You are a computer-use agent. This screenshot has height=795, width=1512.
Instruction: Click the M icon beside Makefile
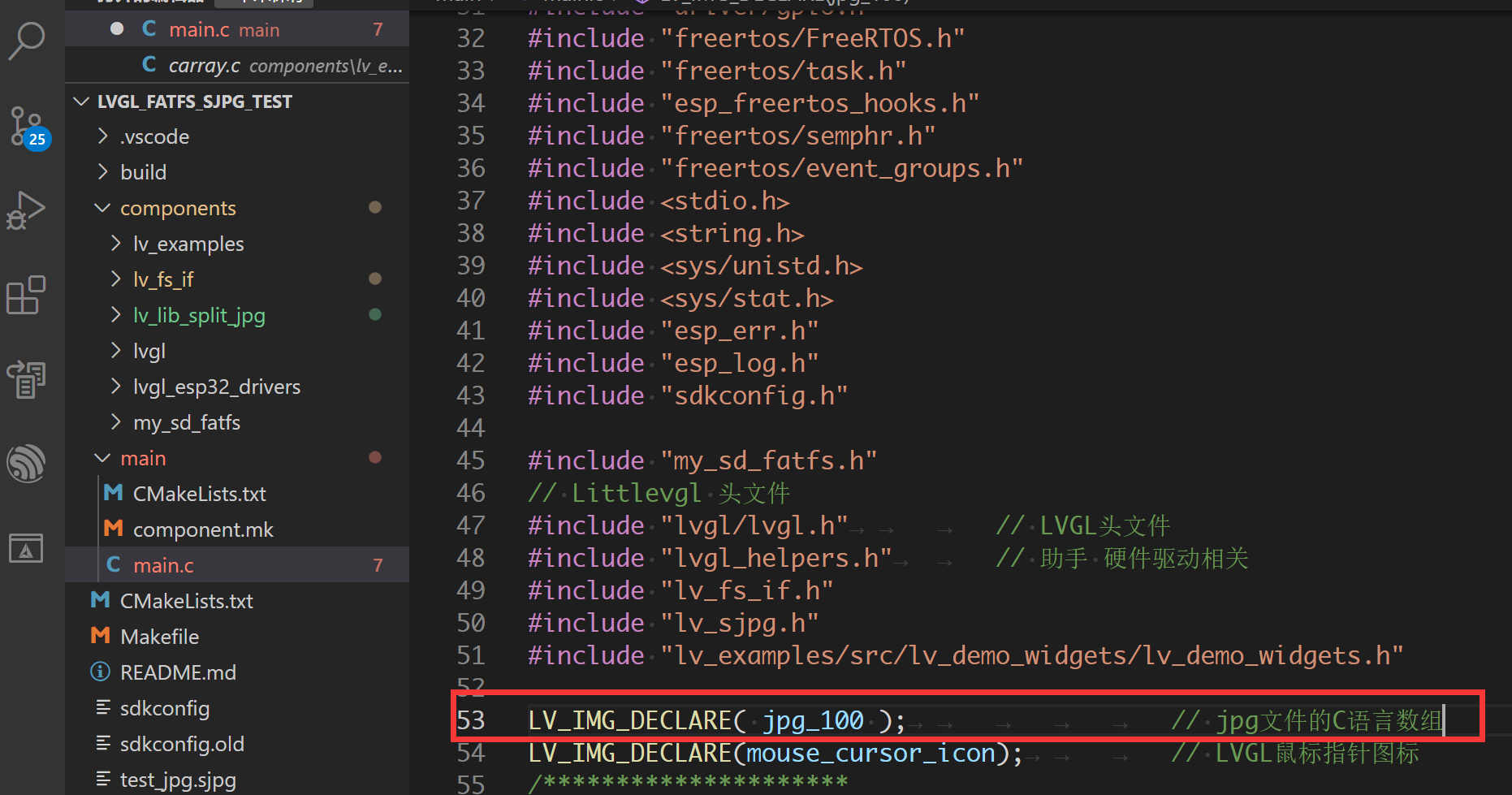tap(99, 636)
